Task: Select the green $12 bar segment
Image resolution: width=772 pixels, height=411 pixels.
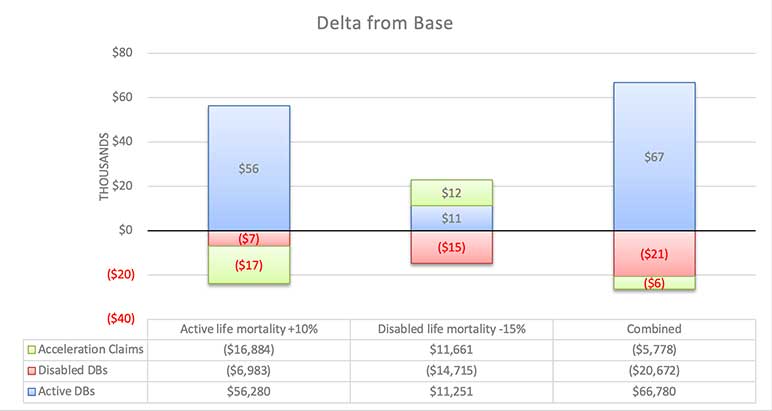Action: [451, 193]
